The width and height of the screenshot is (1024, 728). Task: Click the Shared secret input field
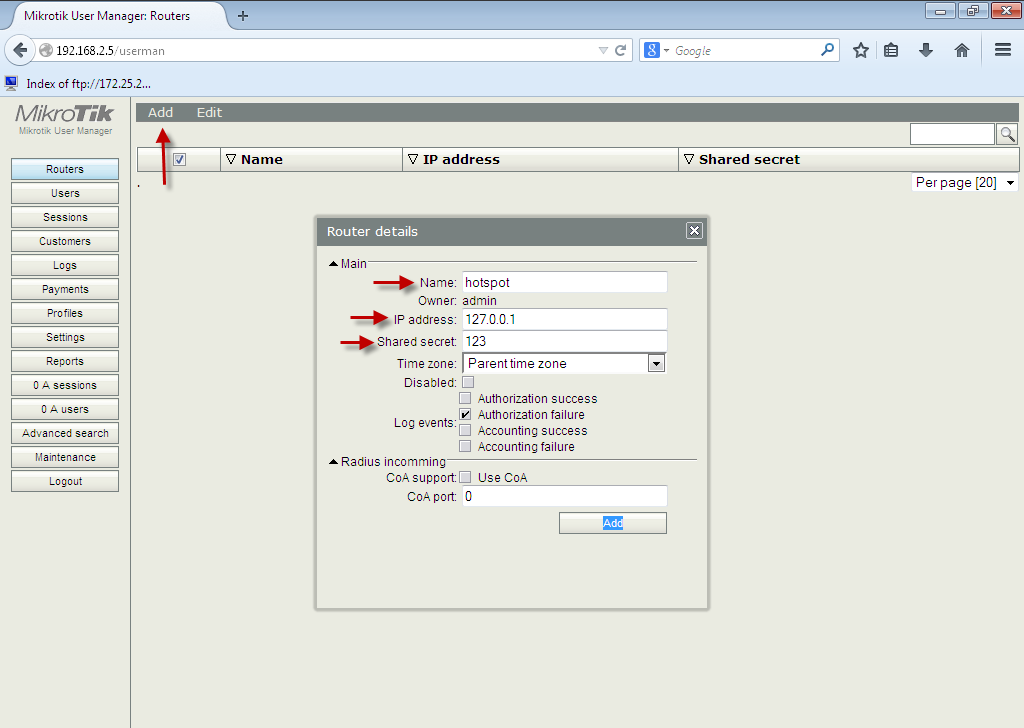564,341
